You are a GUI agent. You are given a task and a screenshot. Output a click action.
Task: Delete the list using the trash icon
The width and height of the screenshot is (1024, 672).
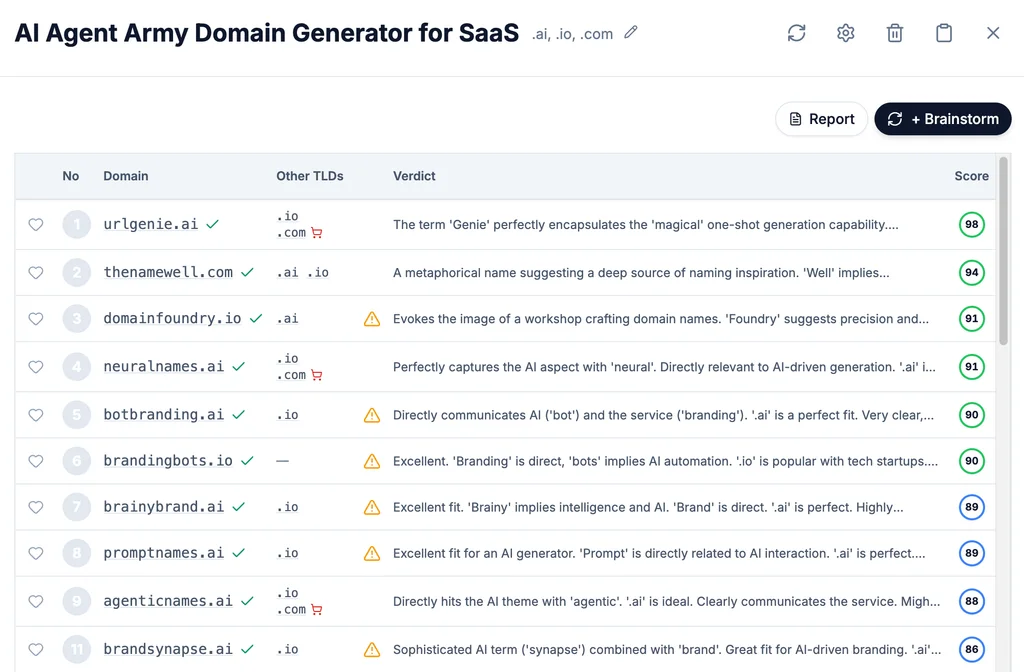click(894, 32)
